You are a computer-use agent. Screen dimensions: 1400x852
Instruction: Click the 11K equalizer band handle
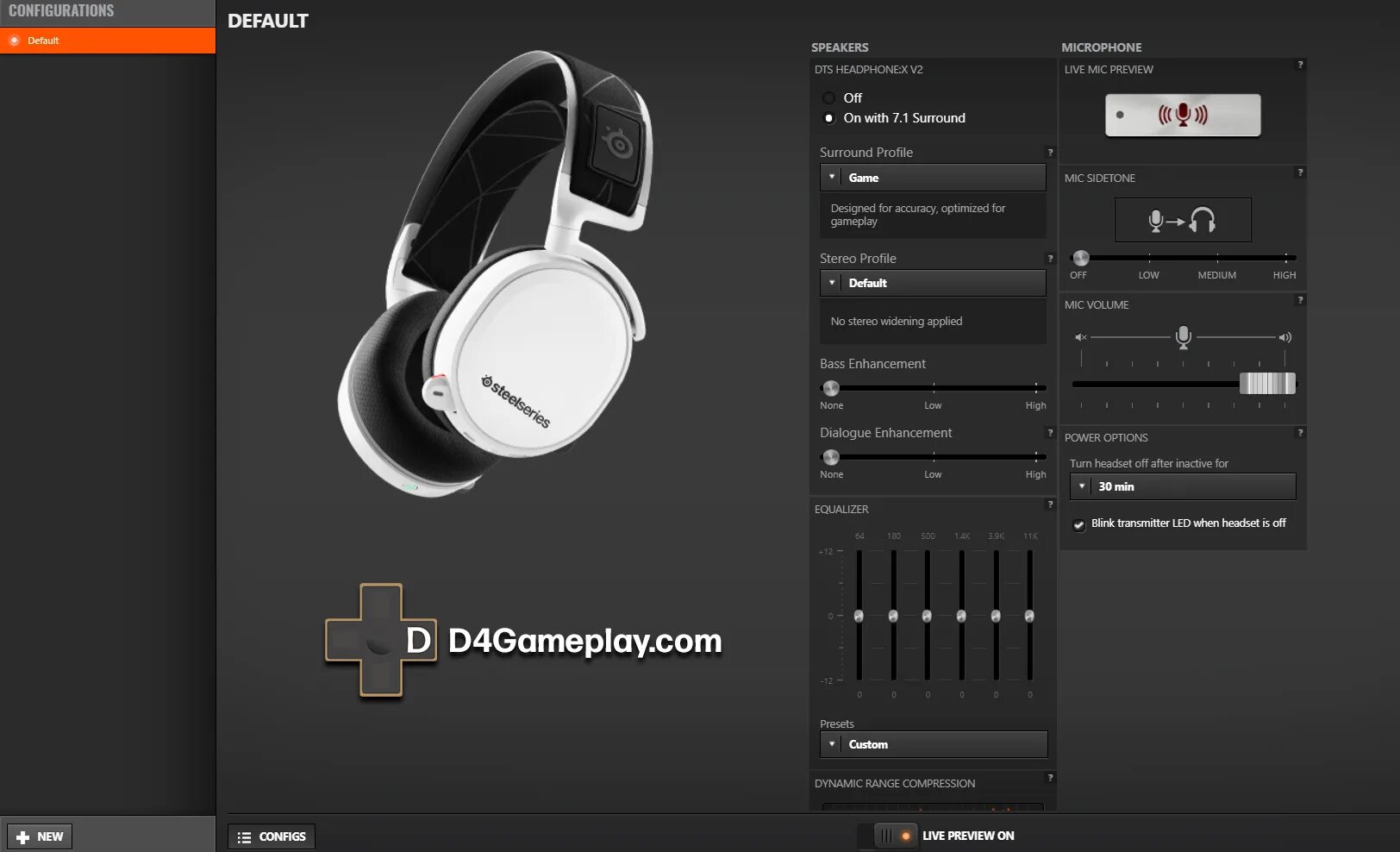(x=1029, y=616)
